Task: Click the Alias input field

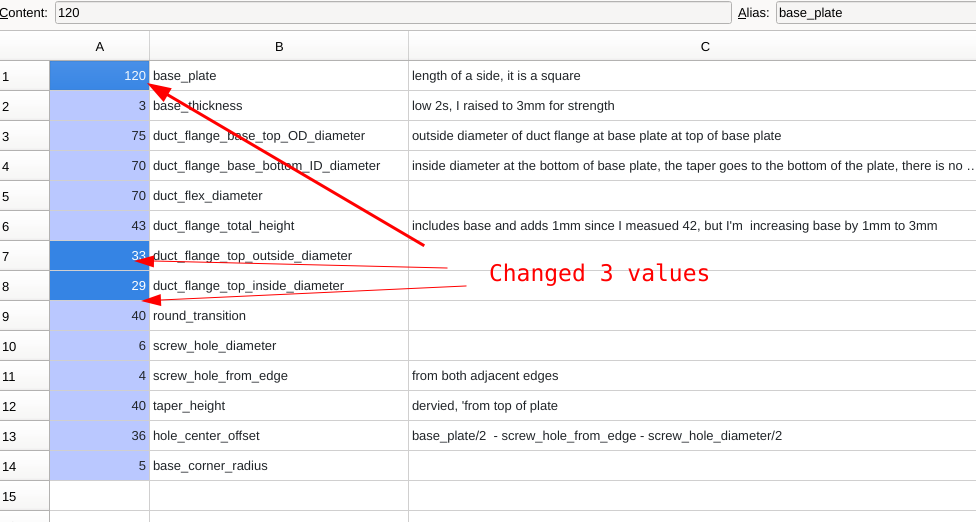Action: 875,13
